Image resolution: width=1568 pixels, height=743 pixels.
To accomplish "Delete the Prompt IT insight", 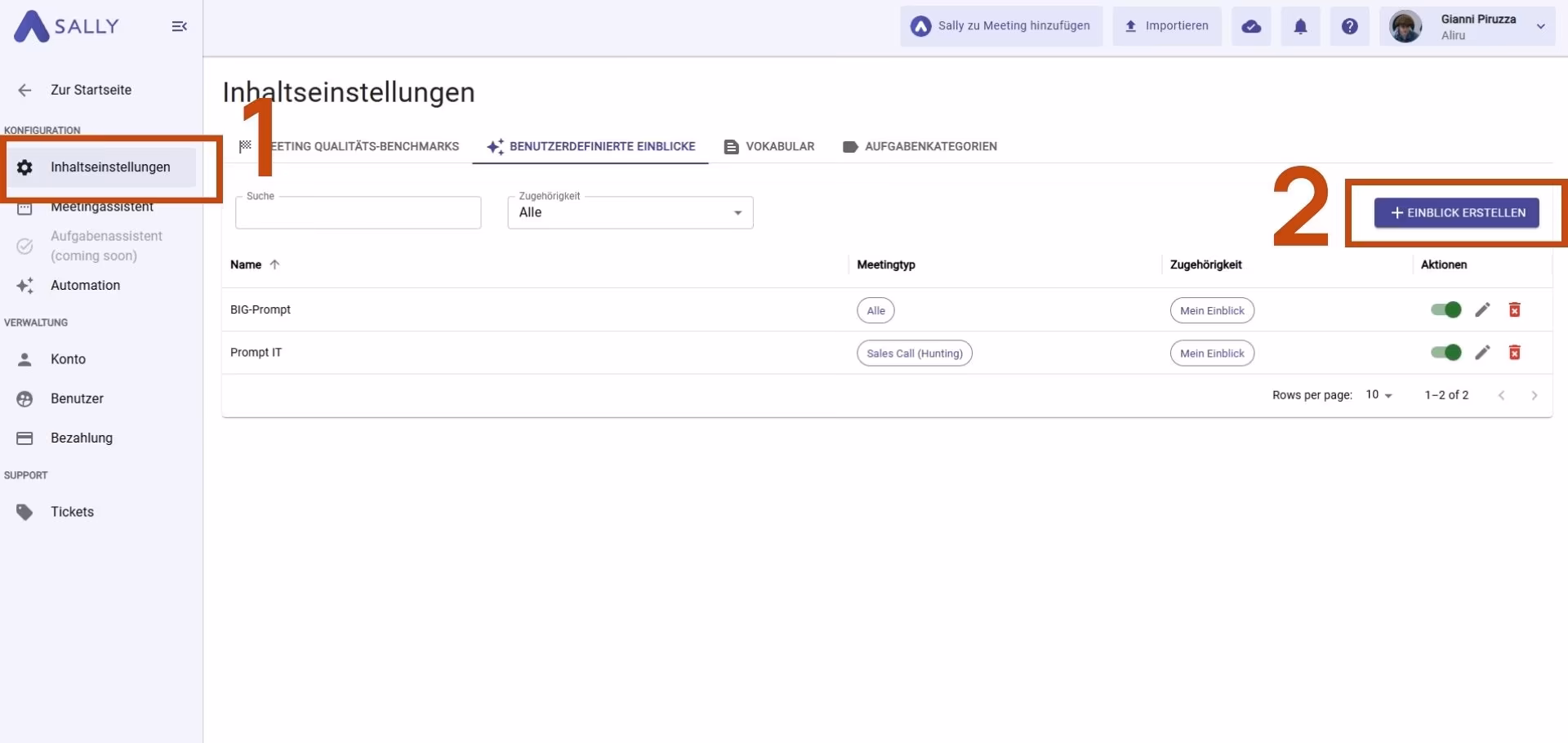I will coord(1514,352).
